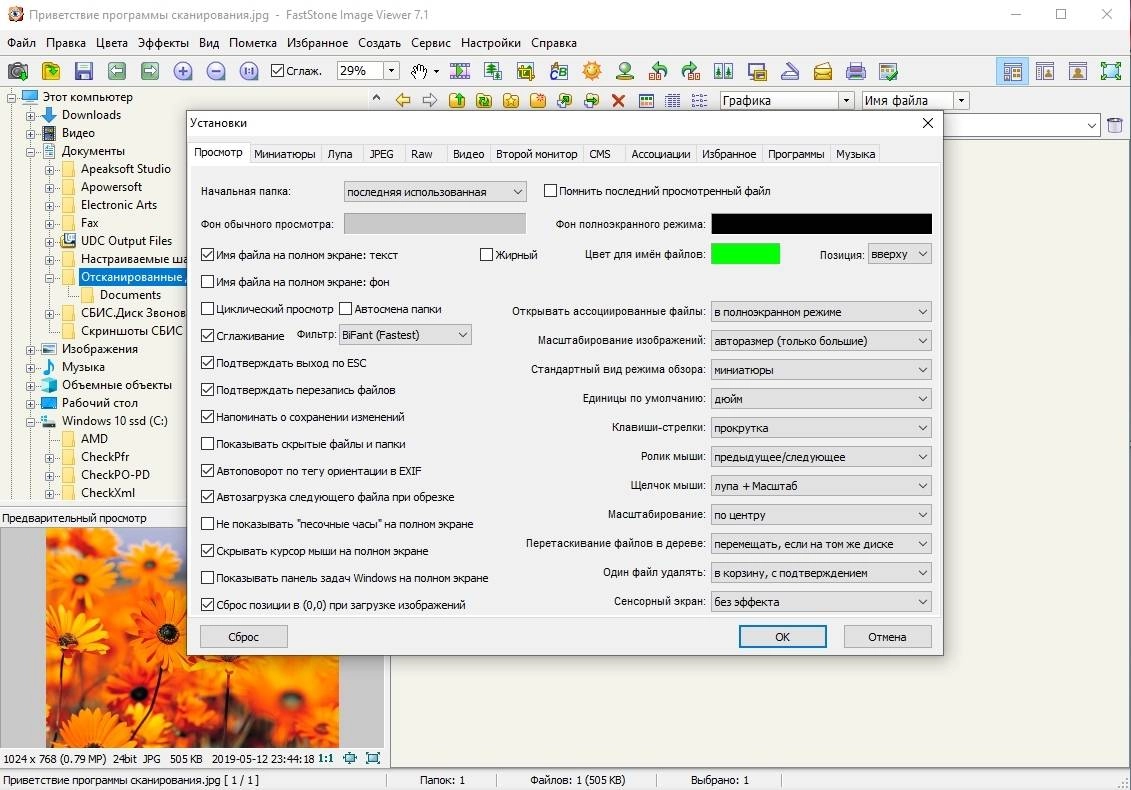Click the zoom in plus icon

[x=183, y=71]
